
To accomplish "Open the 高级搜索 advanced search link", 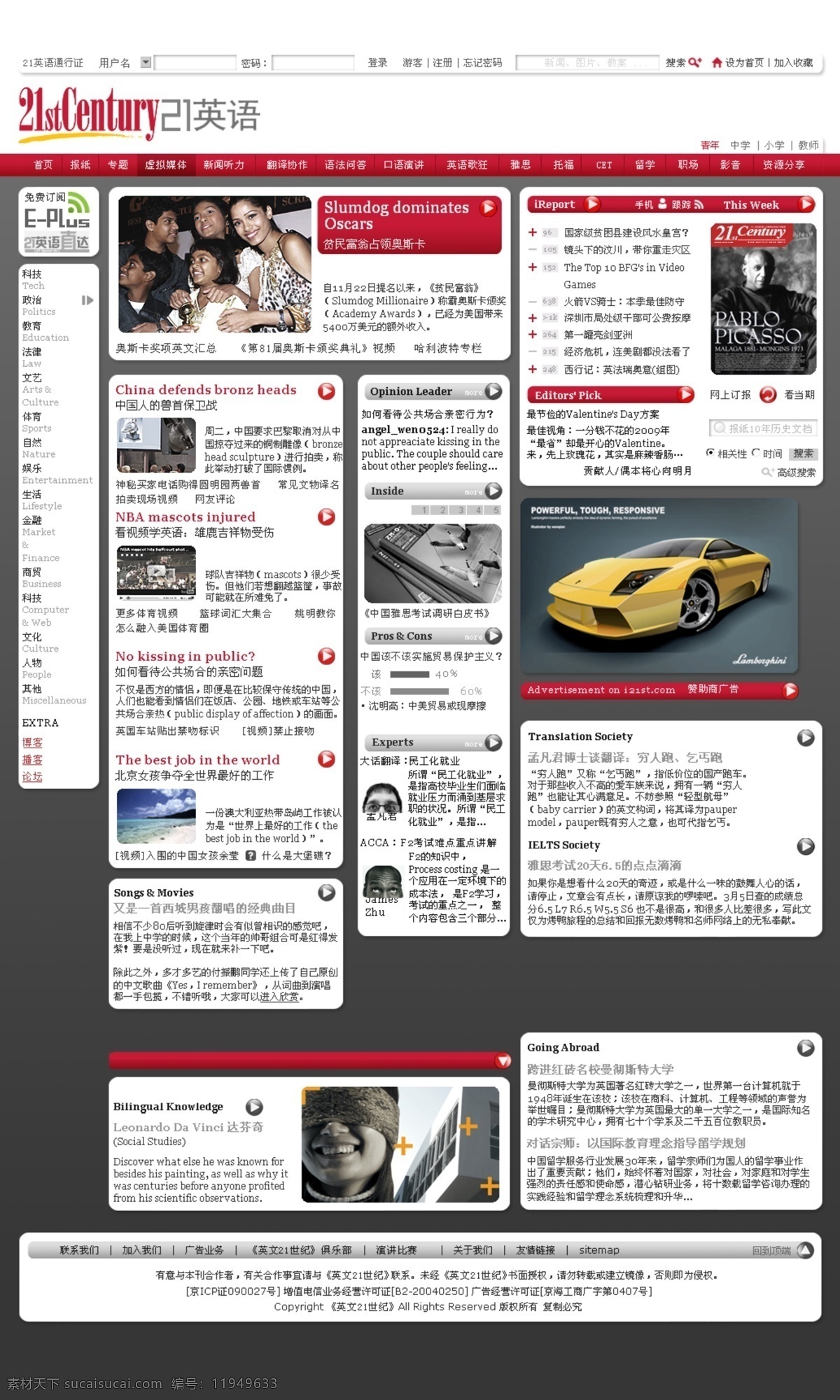I will click(796, 472).
